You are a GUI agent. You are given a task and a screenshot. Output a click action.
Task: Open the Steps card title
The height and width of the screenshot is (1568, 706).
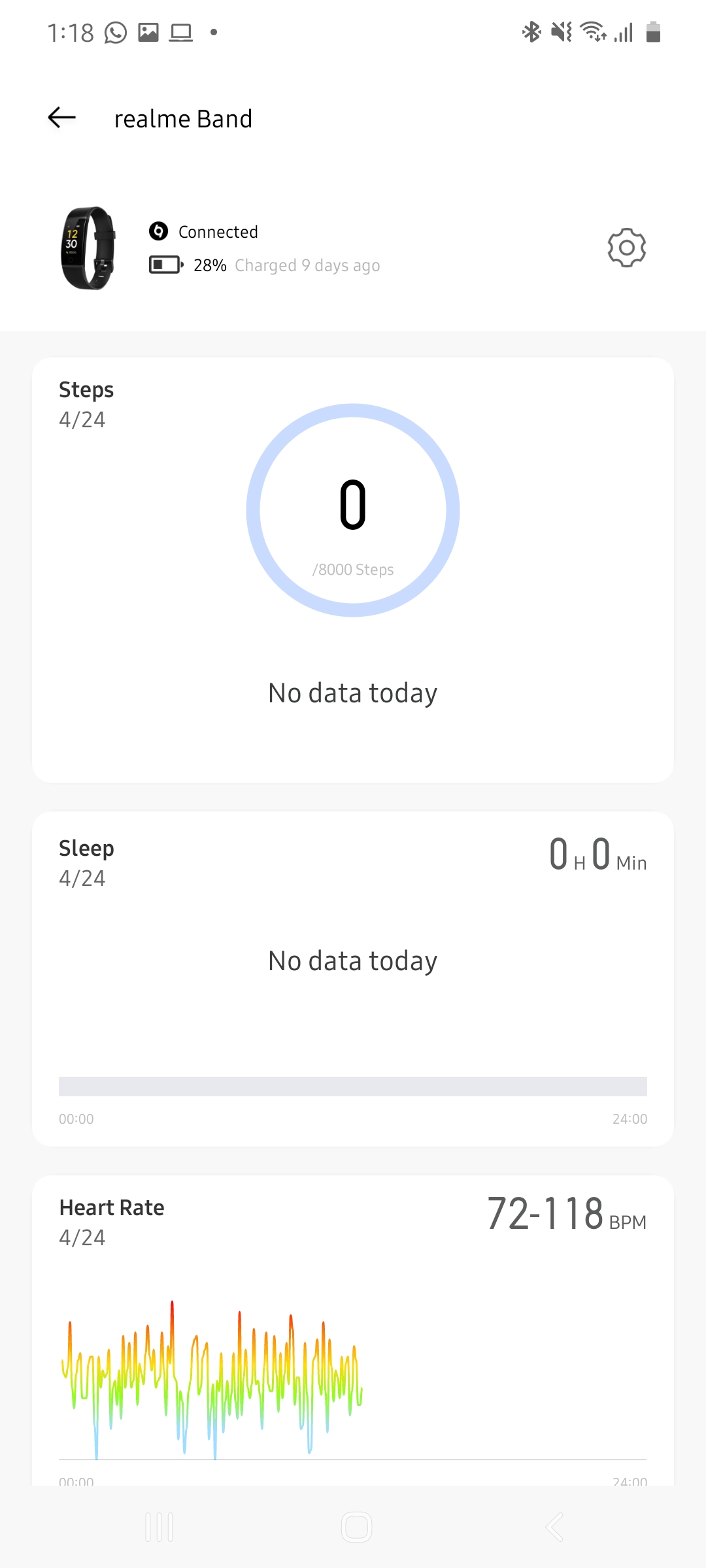tap(86, 390)
